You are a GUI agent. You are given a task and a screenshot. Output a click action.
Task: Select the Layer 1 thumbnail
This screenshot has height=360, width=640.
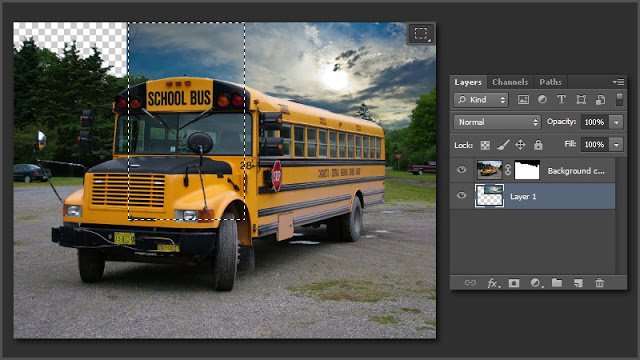(x=489, y=196)
